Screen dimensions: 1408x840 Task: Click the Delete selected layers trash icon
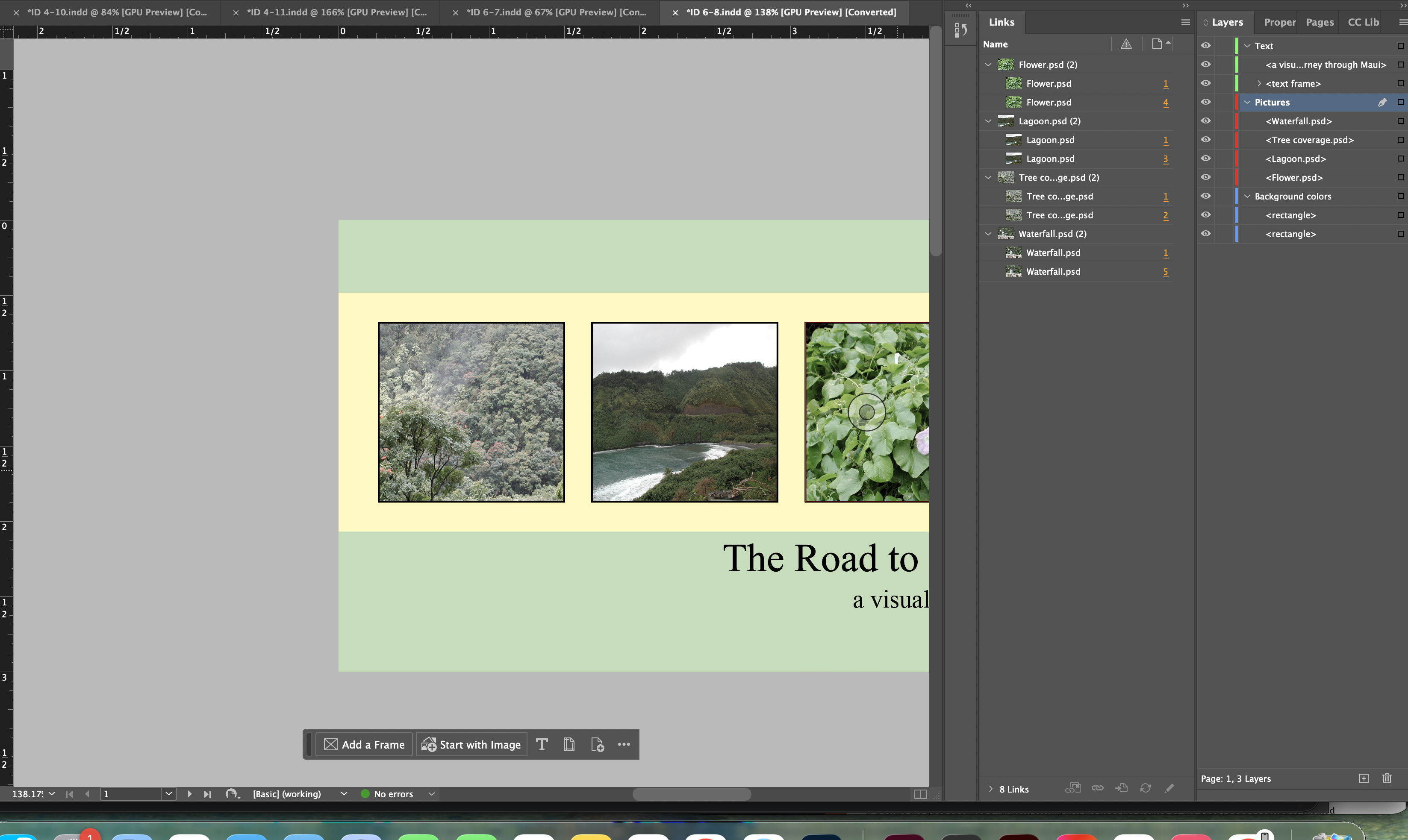point(1387,778)
